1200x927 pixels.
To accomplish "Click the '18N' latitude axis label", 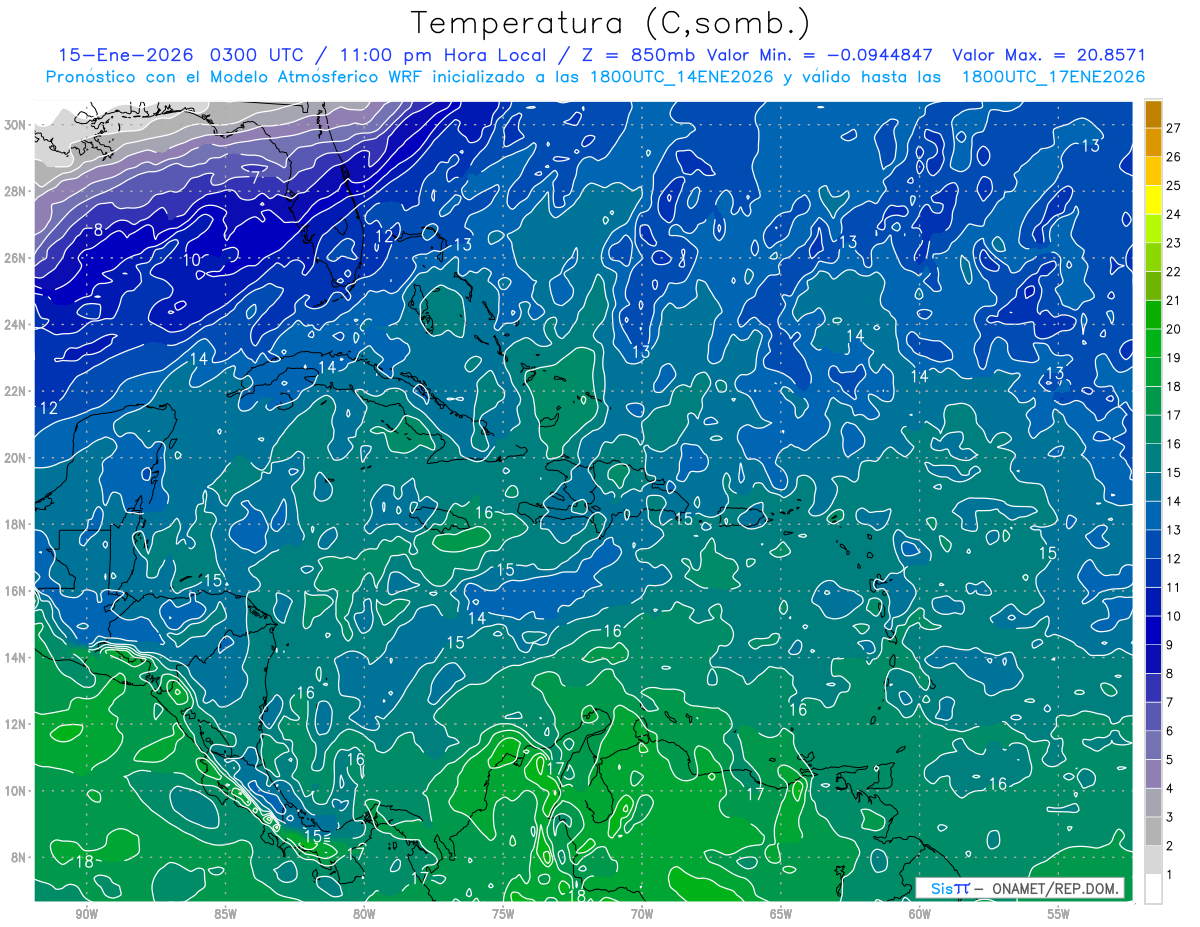I will [x=15, y=524].
